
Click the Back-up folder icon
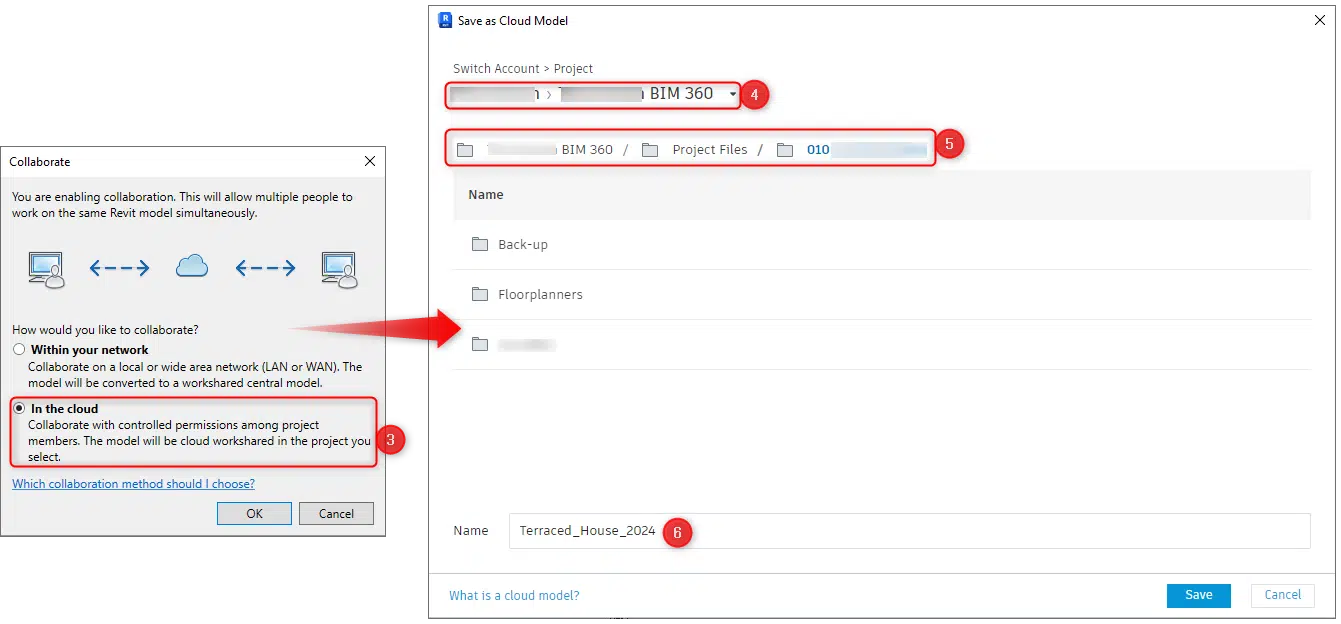click(x=480, y=244)
